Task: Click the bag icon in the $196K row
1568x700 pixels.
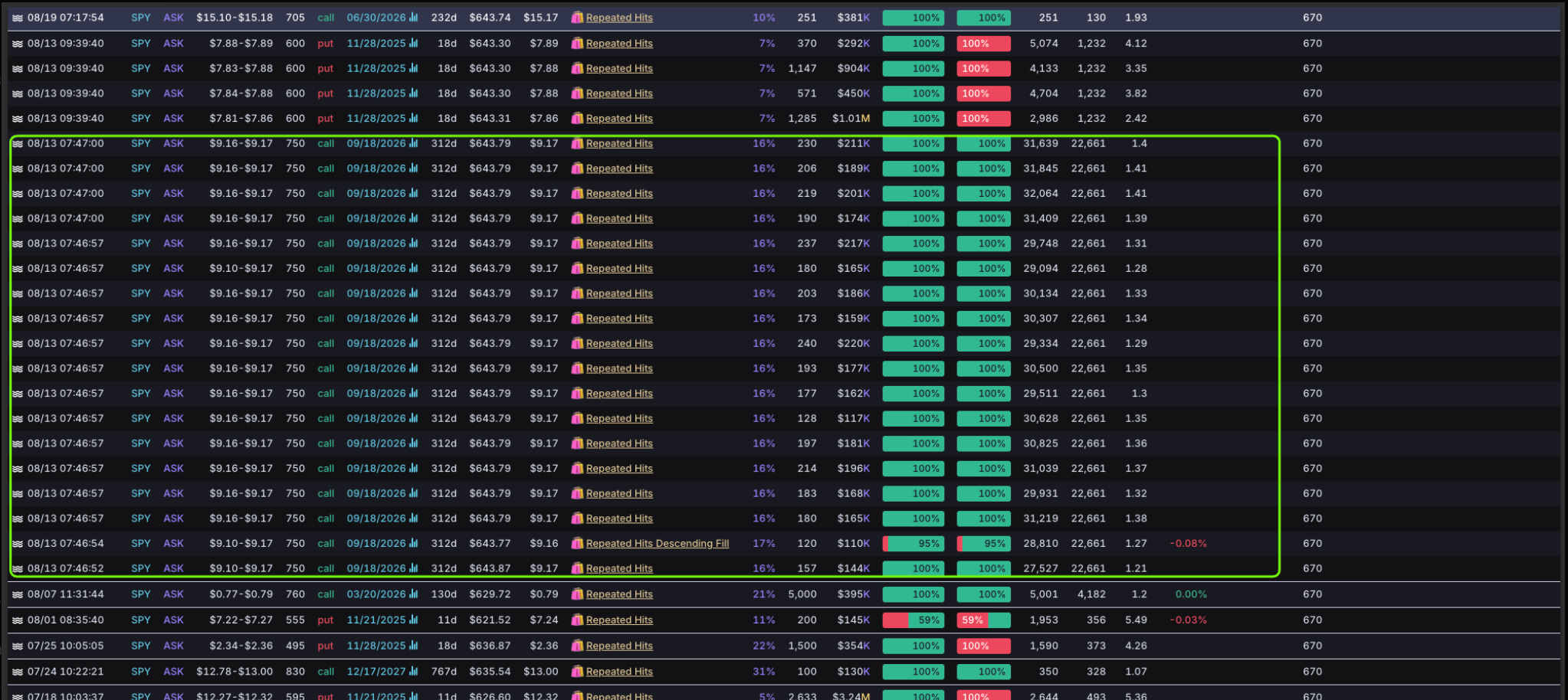Action: pos(577,469)
